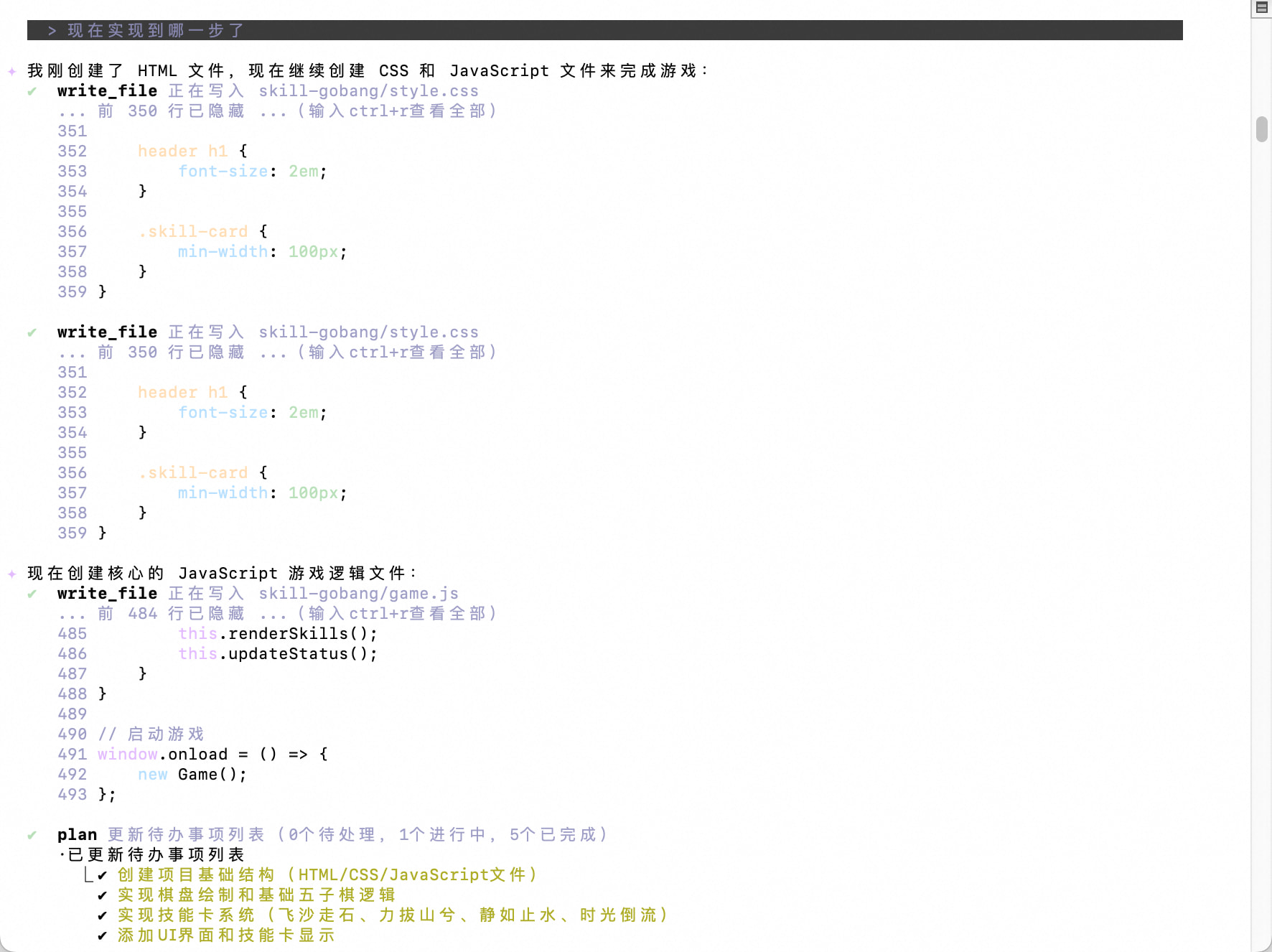
Task: Click the sparkle icon beside the HTML file message
Action: click(x=12, y=71)
